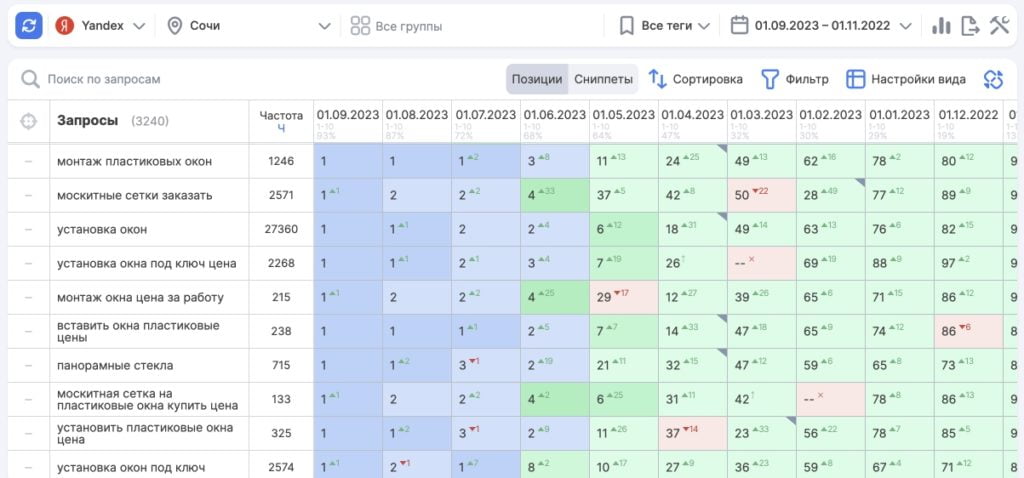Toggle the dash marker for монтаж пластиковых окон
1024x478 pixels.
click(28, 161)
